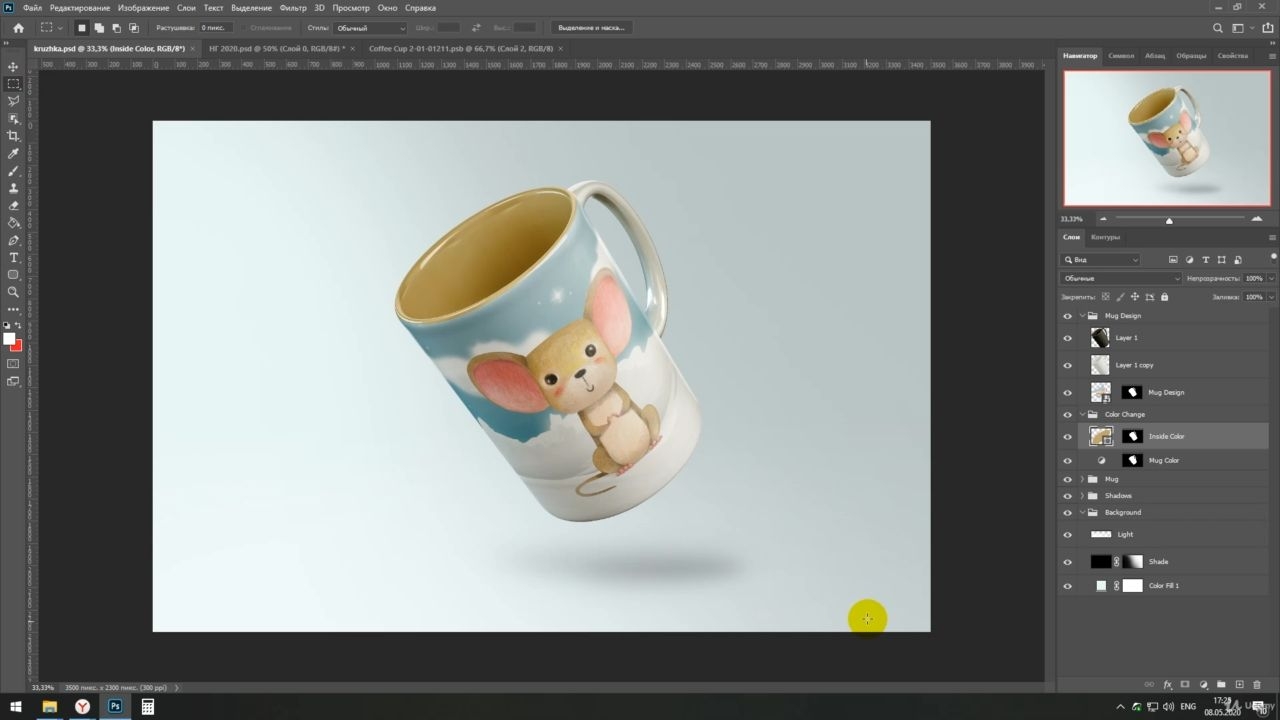Switch to the Контуры tab
Screen dimensions: 1280x720
tap(1105, 237)
